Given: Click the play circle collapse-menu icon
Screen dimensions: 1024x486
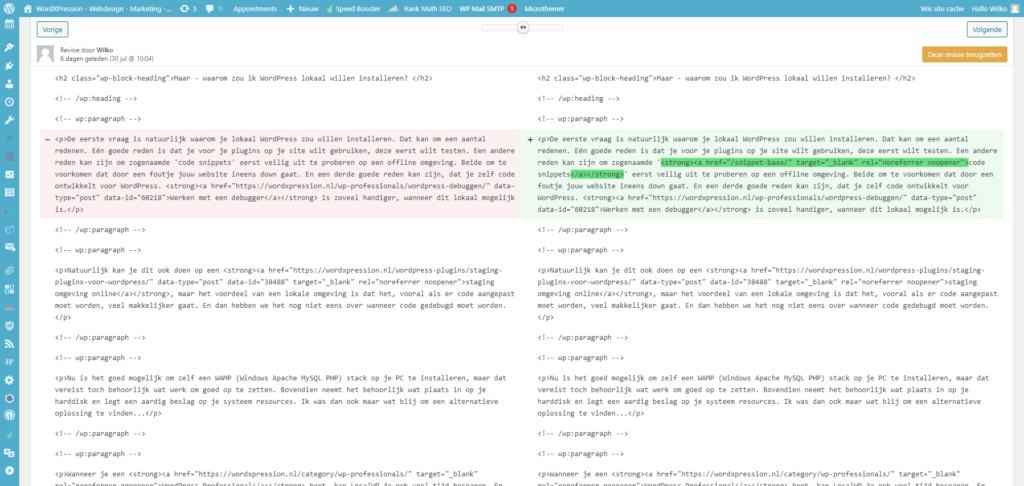Looking at the screenshot, I should click(x=9, y=470).
